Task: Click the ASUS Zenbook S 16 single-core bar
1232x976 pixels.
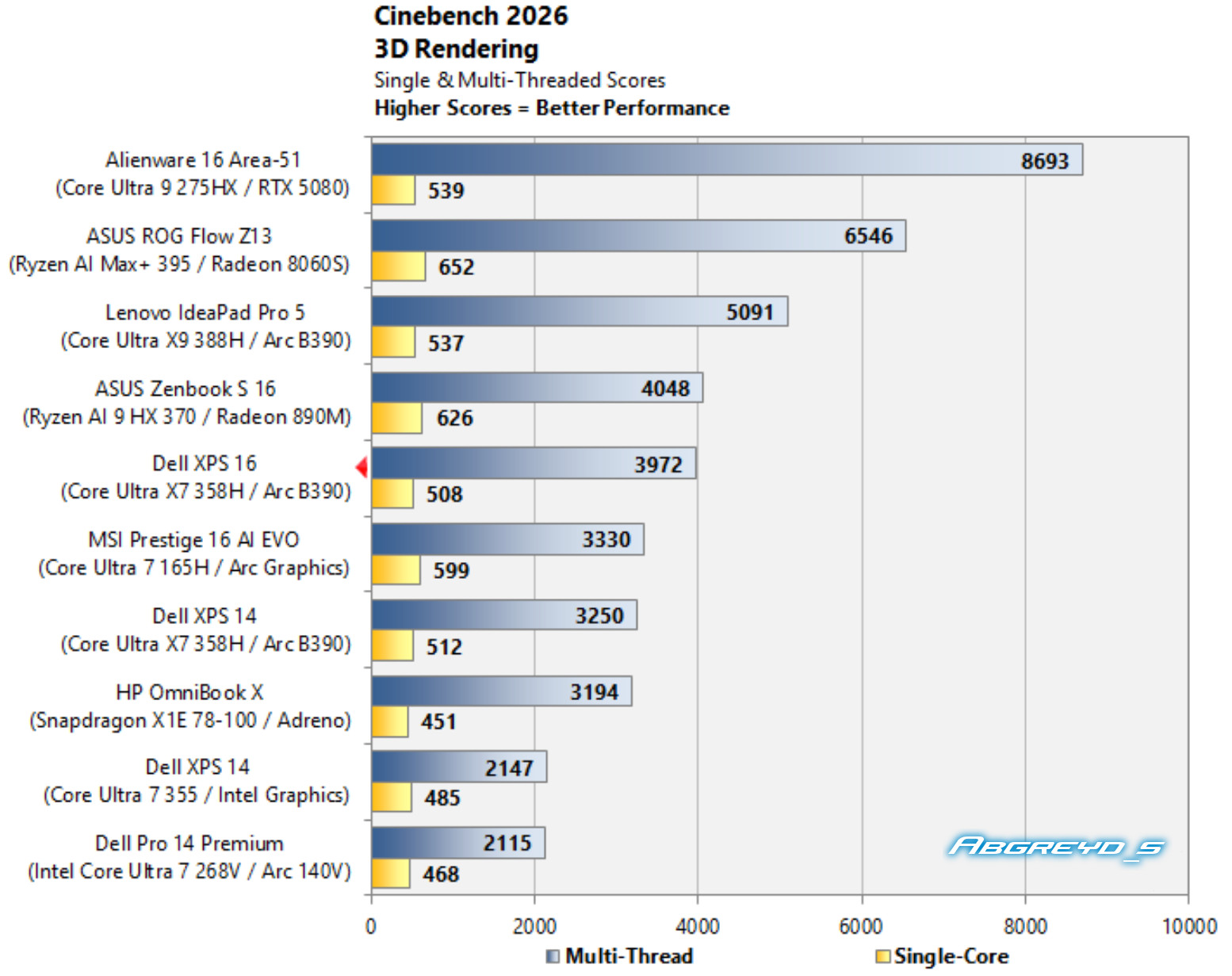Action: pyautogui.click(x=397, y=418)
